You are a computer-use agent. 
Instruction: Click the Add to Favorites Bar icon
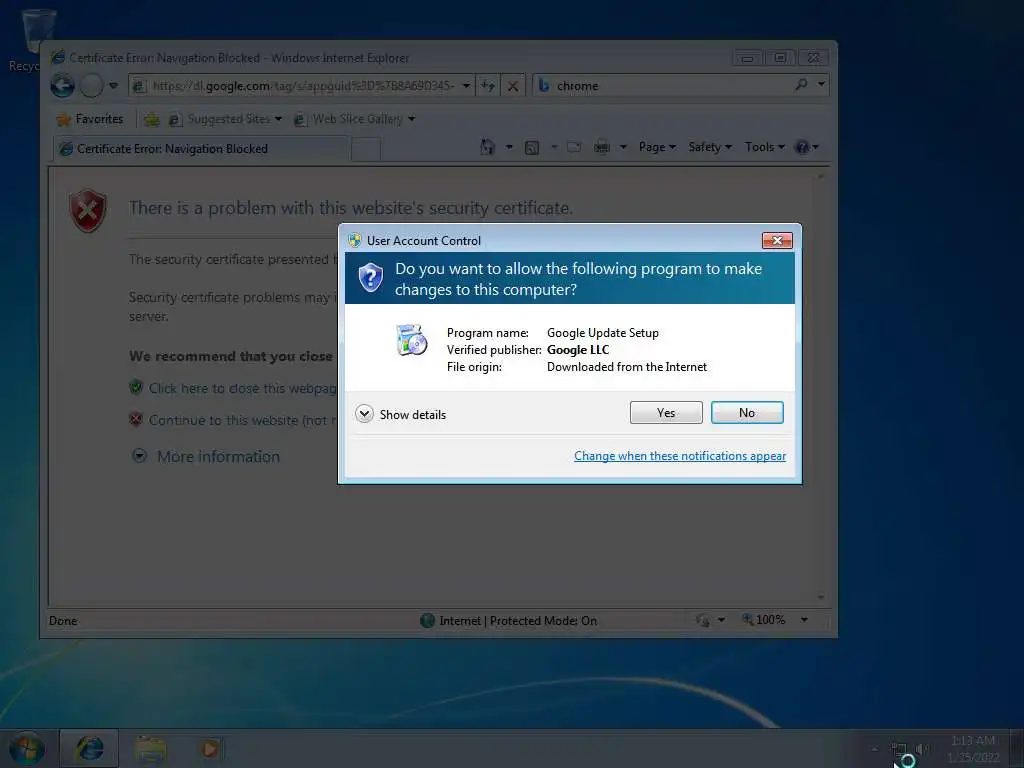pyautogui.click(x=152, y=119)
